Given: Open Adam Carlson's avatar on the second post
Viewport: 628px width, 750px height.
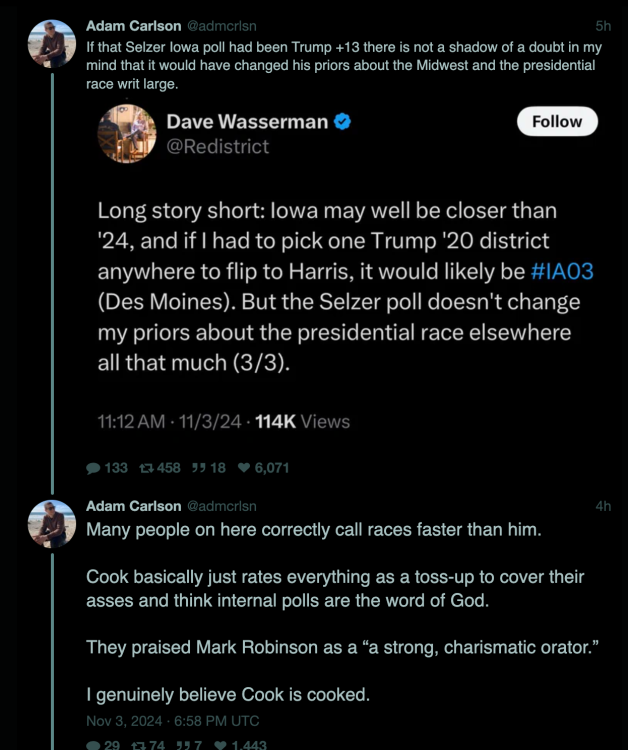Looking at the screenshot, I should 52,523.
